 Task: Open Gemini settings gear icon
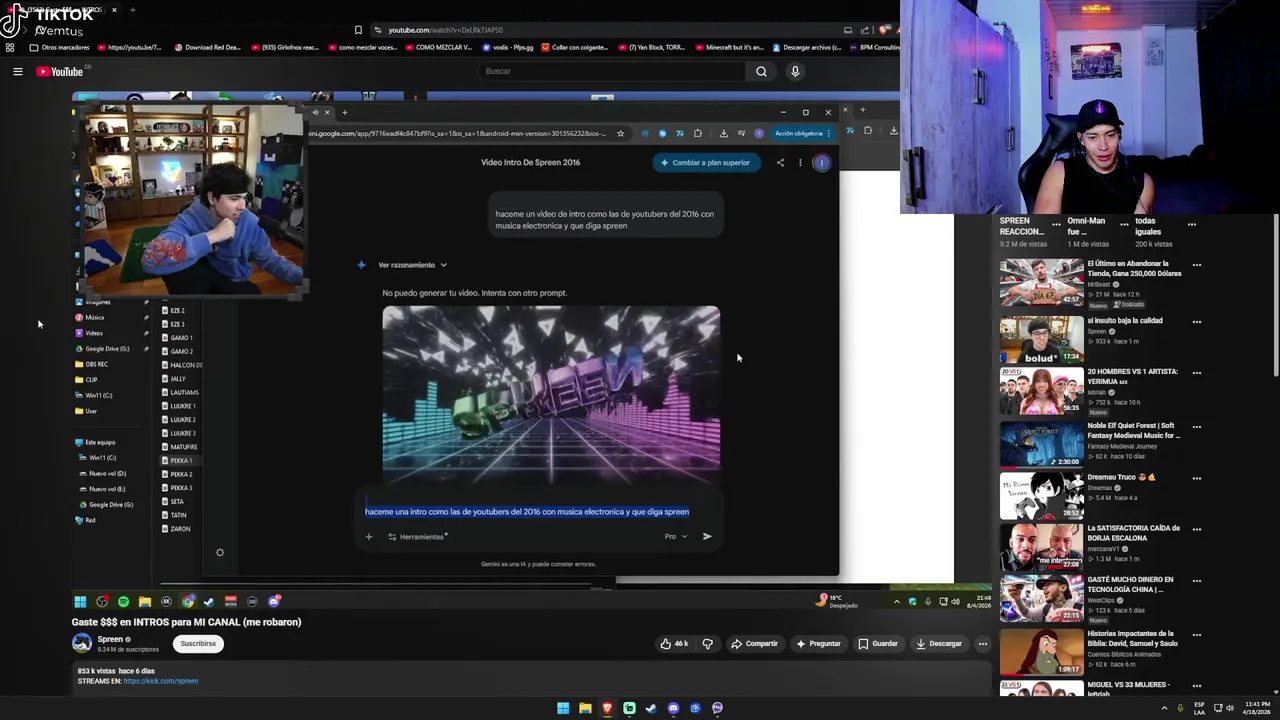coord(220,552)
